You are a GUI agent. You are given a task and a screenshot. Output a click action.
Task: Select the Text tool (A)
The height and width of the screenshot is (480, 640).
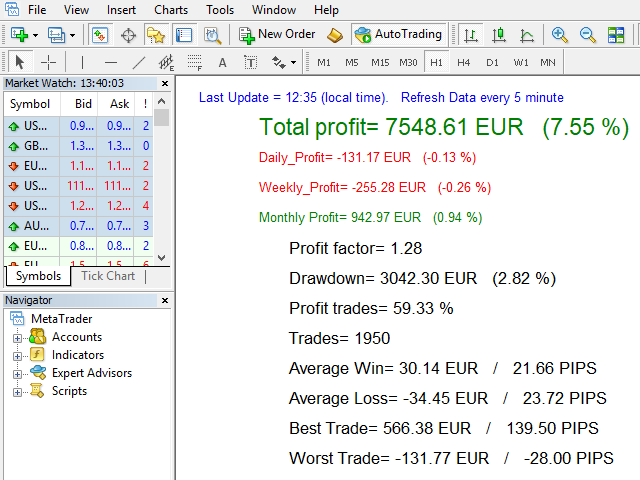(x=222, y=62)
